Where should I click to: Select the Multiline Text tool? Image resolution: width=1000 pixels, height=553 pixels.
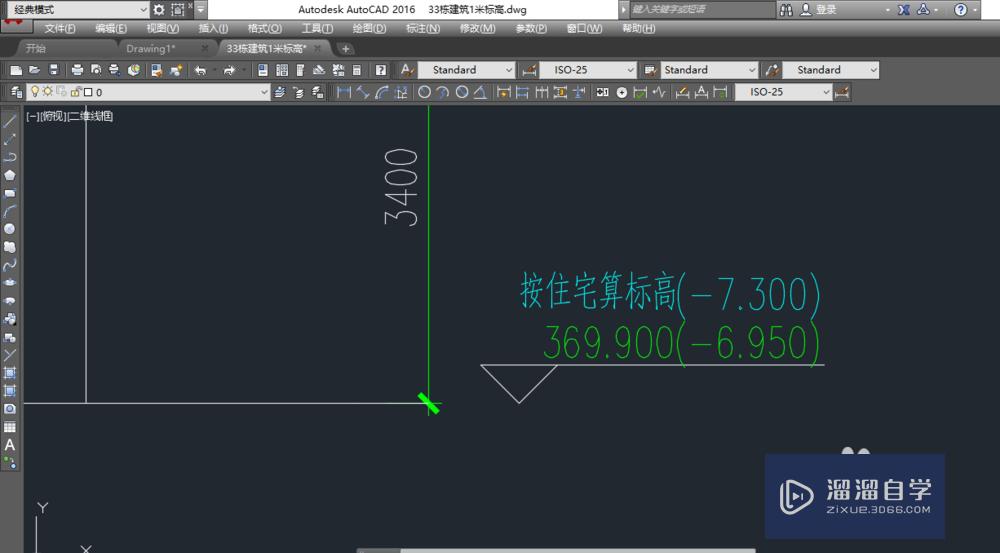click(10, 445)
